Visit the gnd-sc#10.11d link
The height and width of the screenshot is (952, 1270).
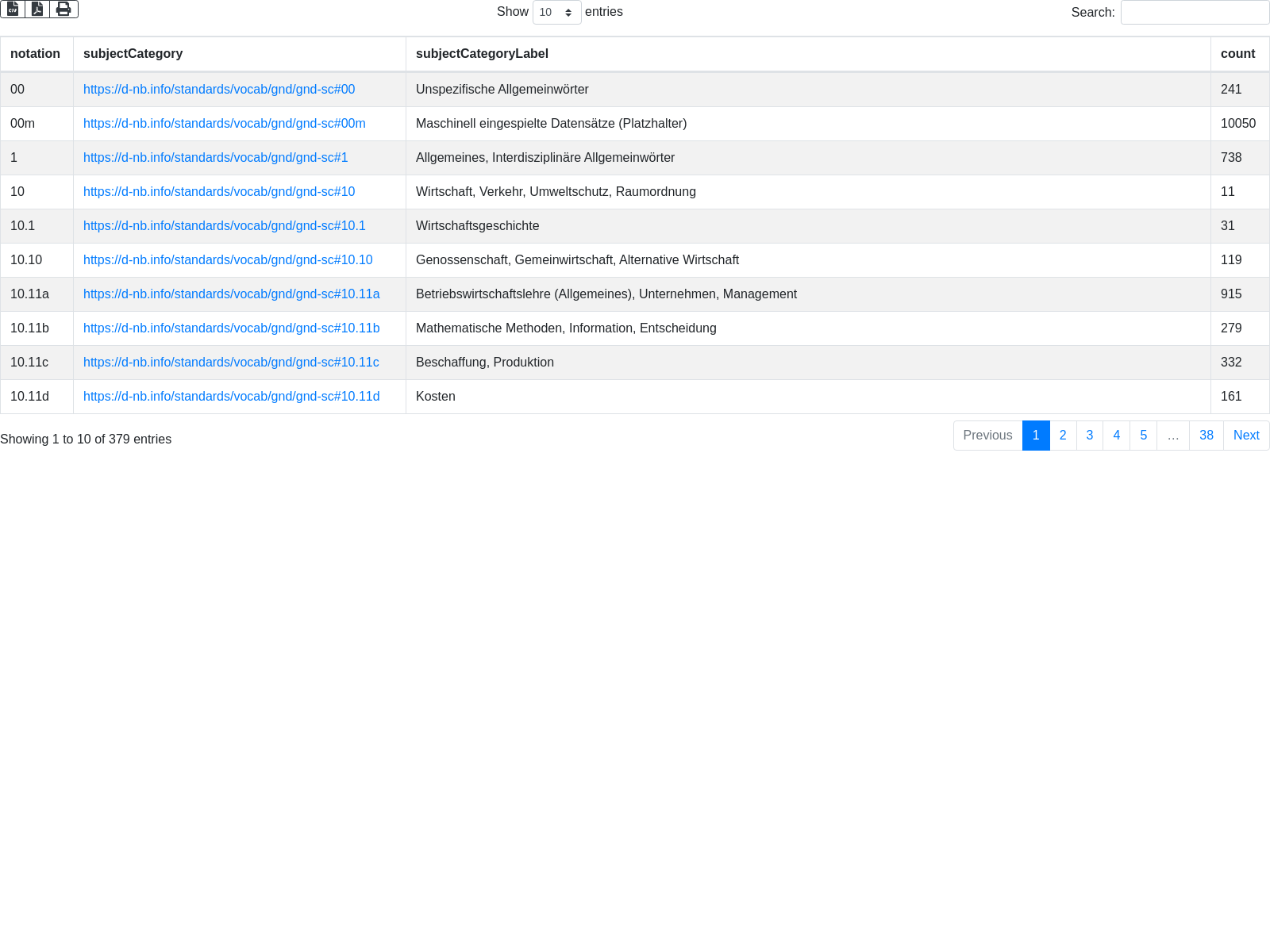[x=231, y=397]
